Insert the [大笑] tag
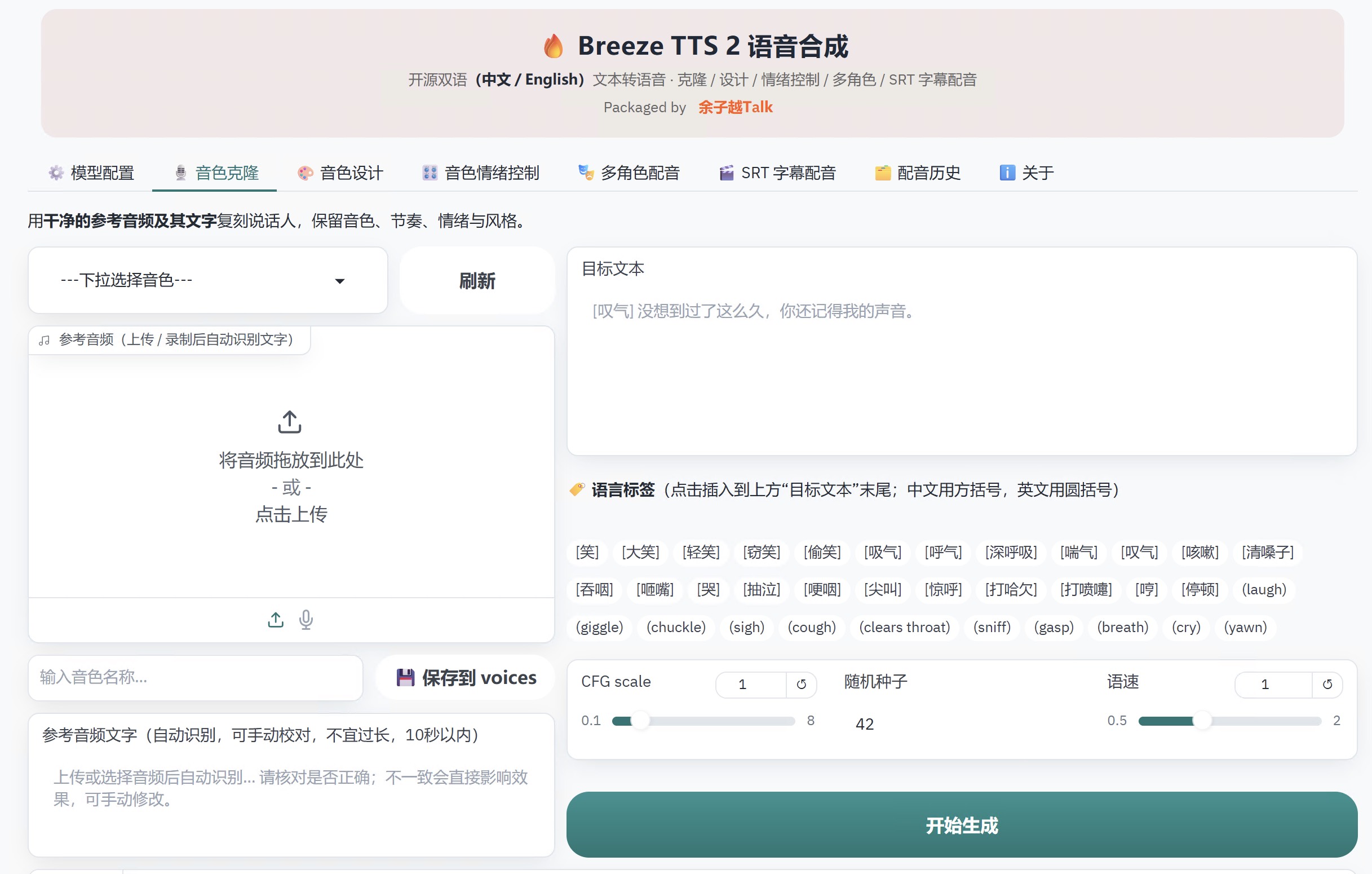 (x=640, y=552)
